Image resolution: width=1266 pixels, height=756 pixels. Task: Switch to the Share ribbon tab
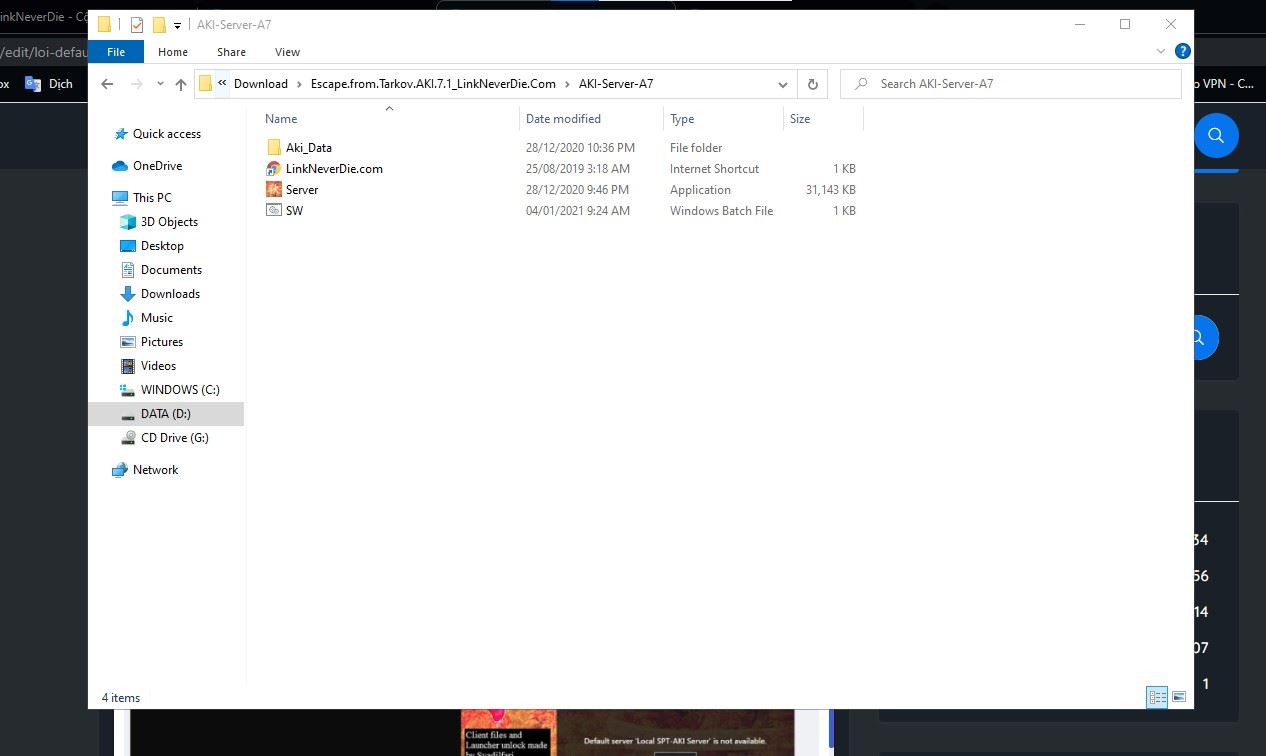pyautogui.click(x=231, y=52)
